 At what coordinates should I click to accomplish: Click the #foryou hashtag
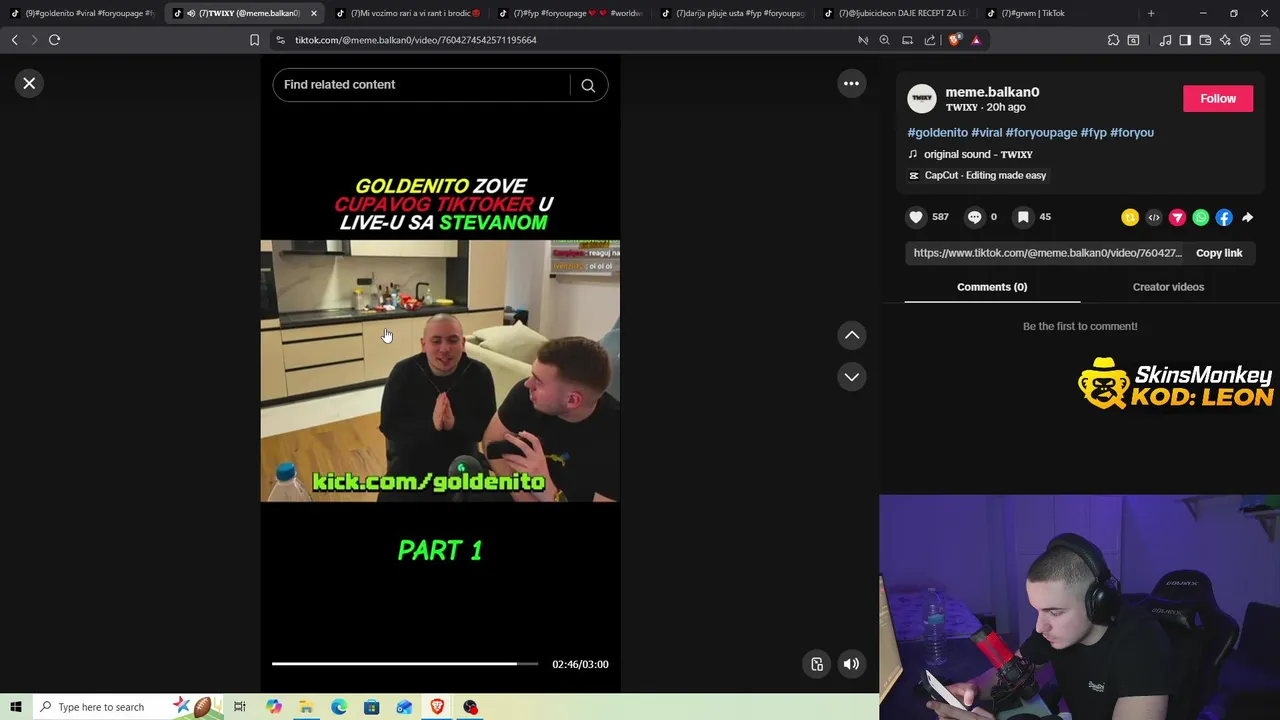pyautogui.click(x=1132, y=132)
